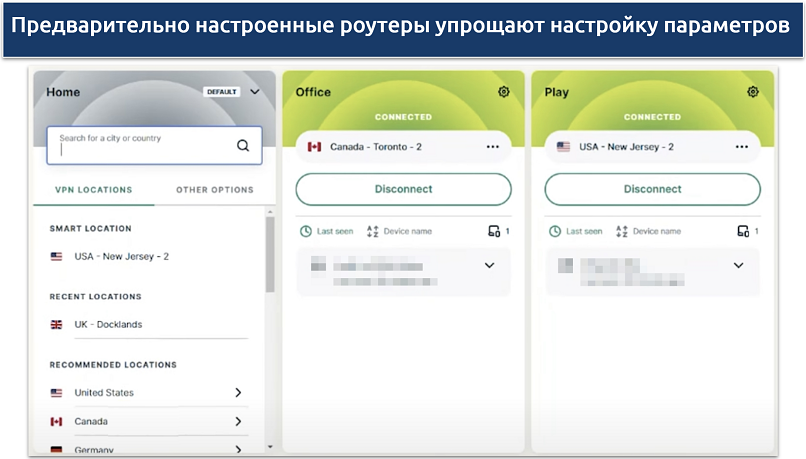806x459 pixels.
Task: Expand United States locations list
Action: 238,393
